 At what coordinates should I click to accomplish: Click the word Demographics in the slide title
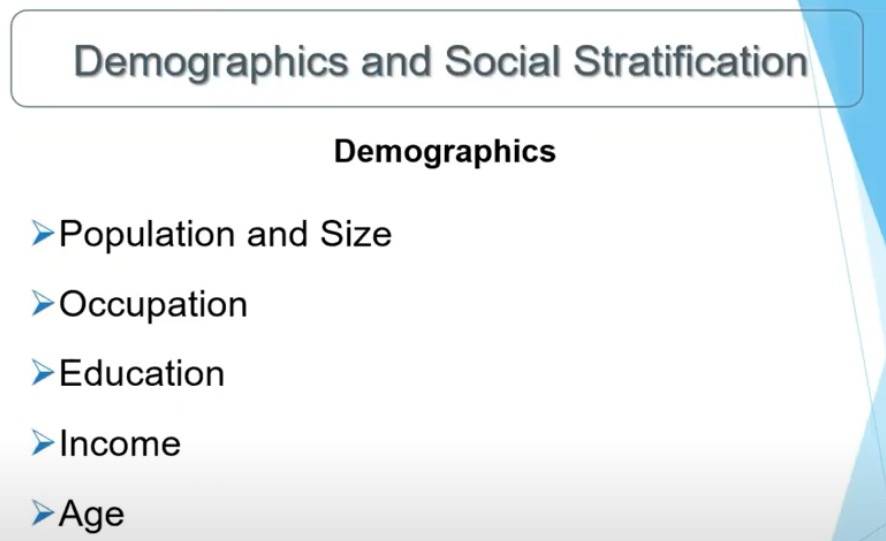click(211, 62)
